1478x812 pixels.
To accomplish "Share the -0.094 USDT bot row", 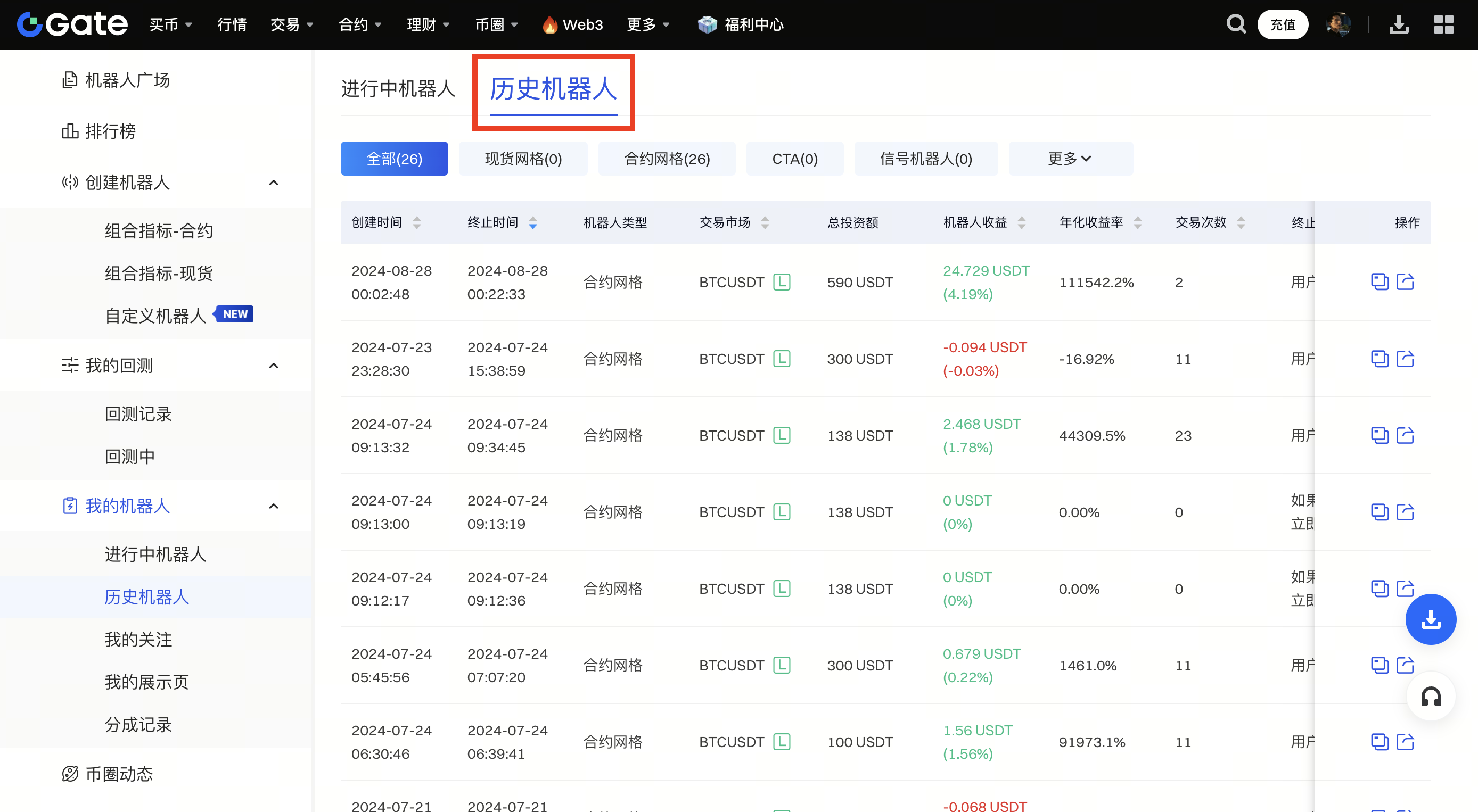I will click(1405, 359).
